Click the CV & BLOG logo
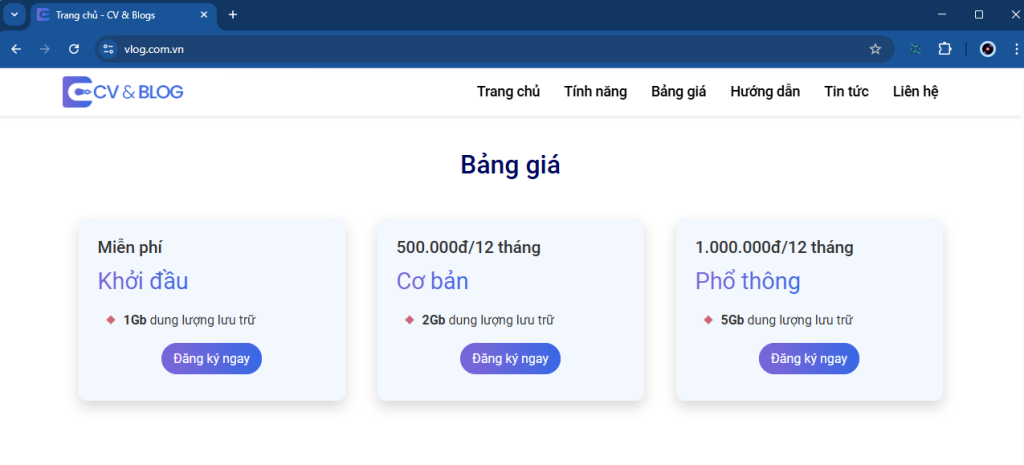The width and height of the screenshot is (1024, 465). [123, 92]
